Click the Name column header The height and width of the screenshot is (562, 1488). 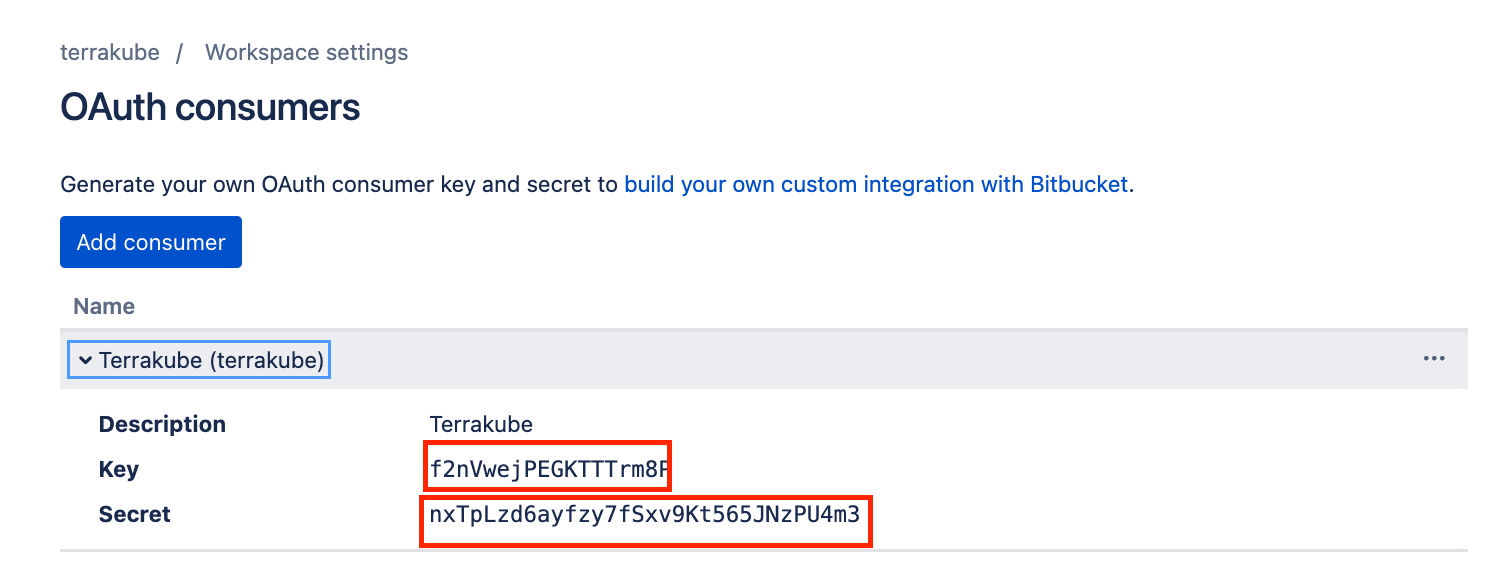point(104,306)
